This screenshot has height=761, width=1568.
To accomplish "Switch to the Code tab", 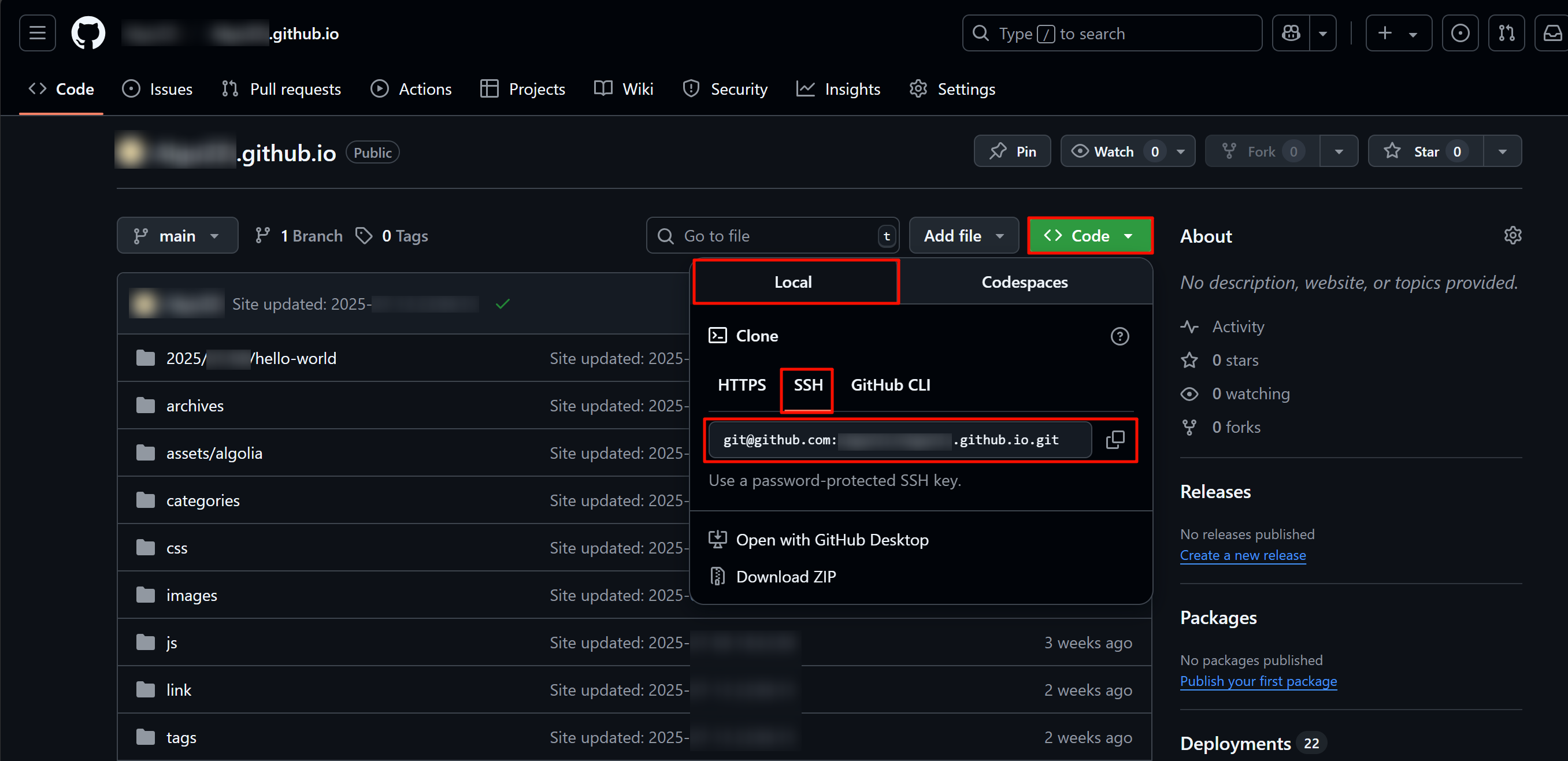I will 61,89.
